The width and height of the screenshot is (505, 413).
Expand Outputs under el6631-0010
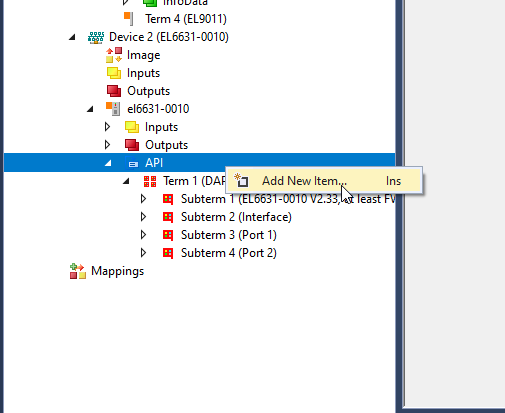point(107,145)
